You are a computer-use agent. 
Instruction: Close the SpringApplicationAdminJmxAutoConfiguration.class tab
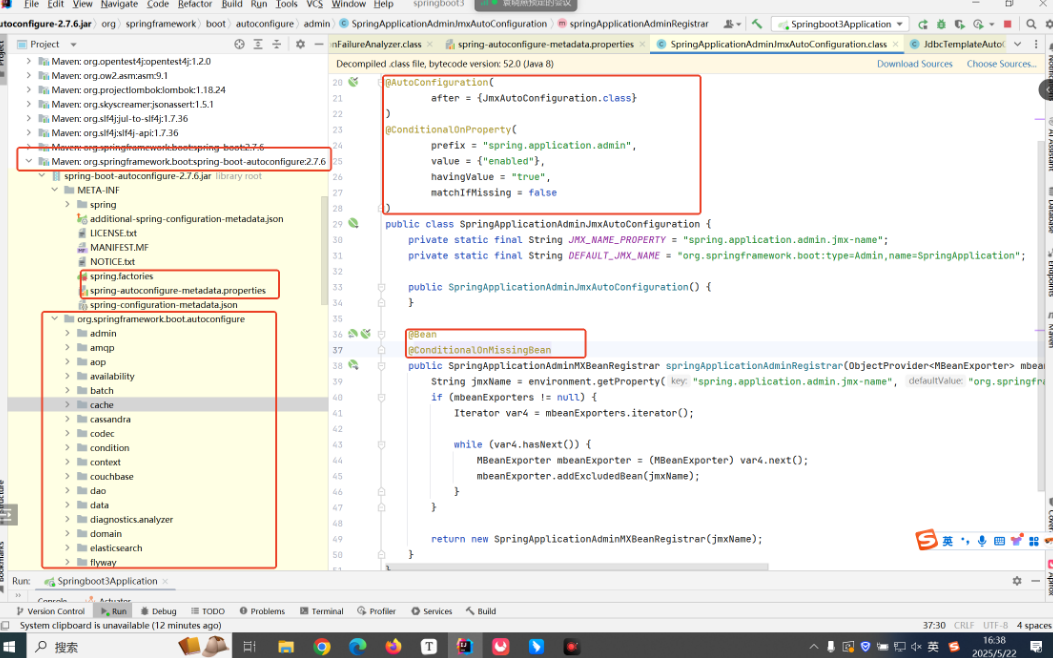[x=895, y=44]
